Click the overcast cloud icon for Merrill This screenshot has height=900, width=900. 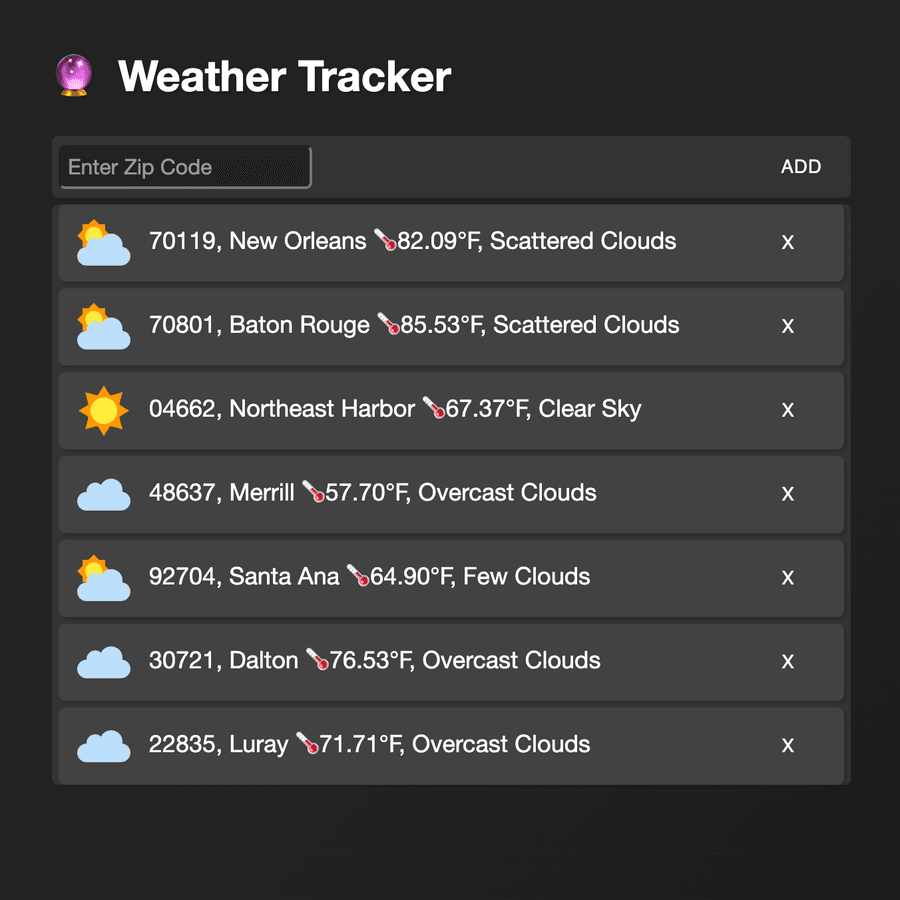point(103,495)
